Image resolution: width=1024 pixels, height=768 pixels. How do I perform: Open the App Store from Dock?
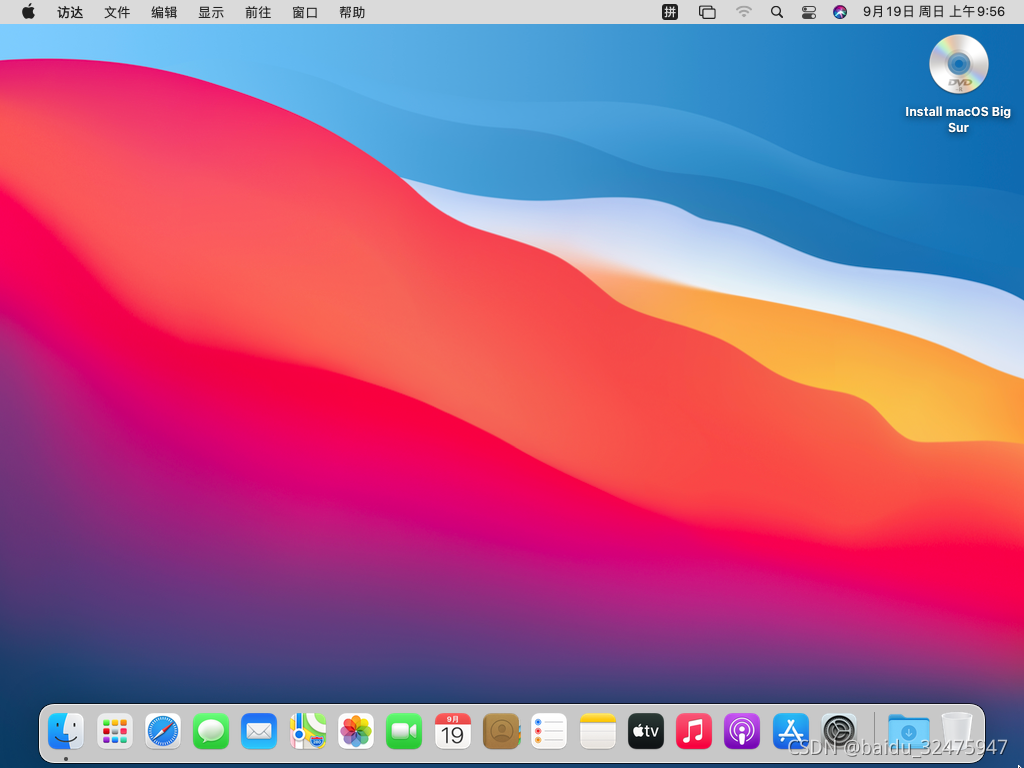tap(791, 732)
